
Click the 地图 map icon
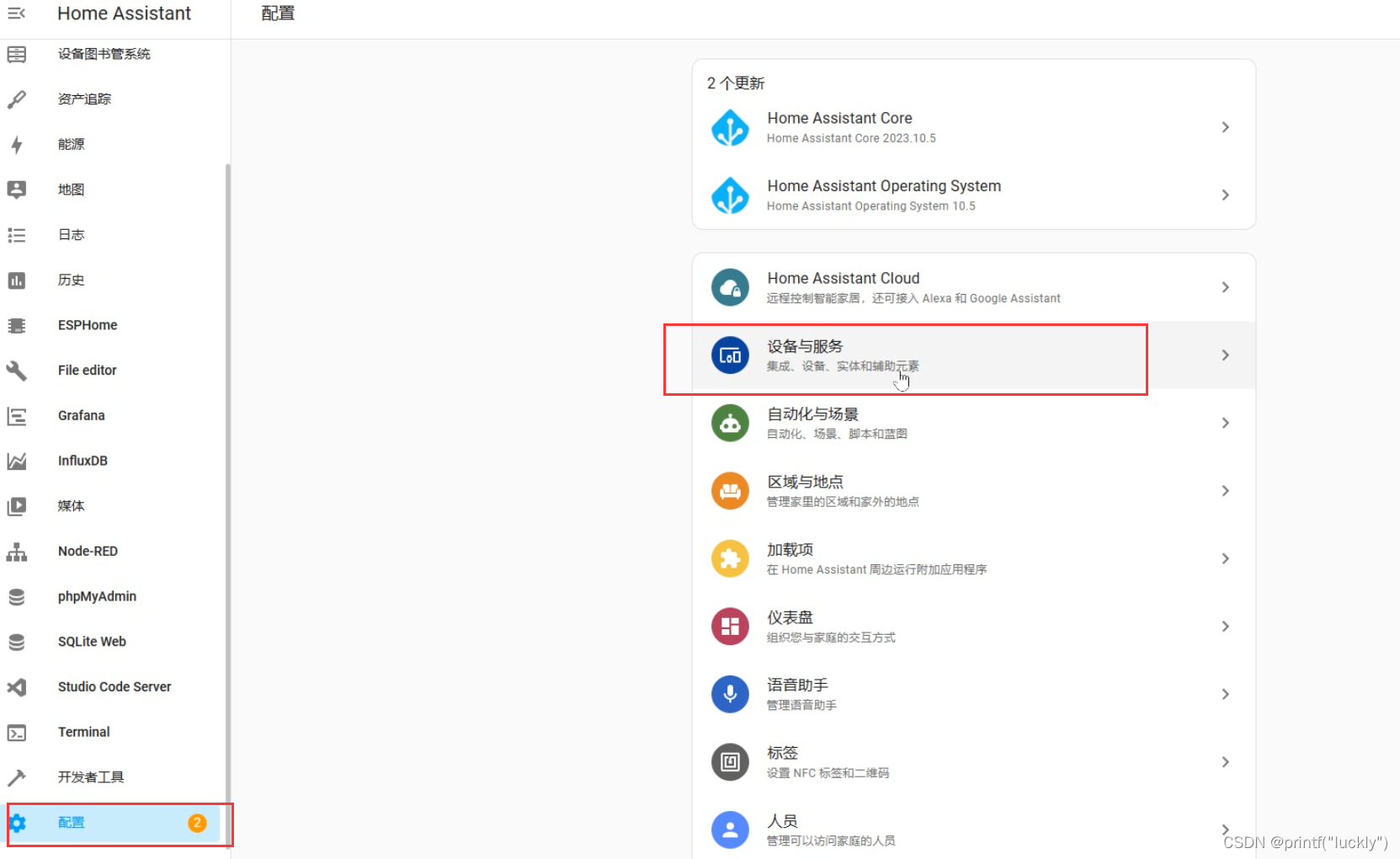point(17,189)
